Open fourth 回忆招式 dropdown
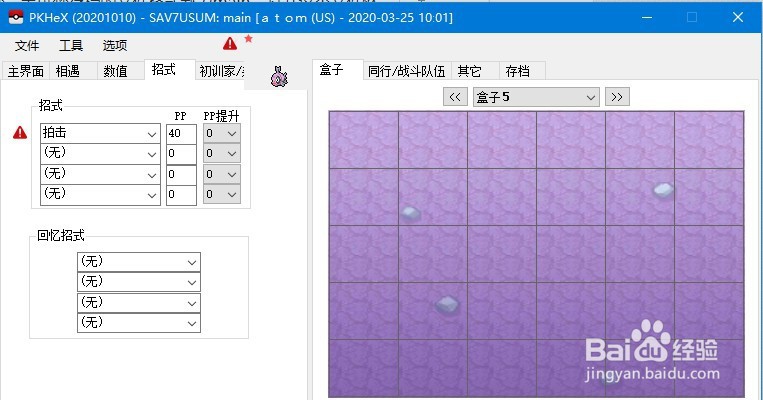Image resolution: width=763 pixels, height=400 pixels. click(139, 323)
